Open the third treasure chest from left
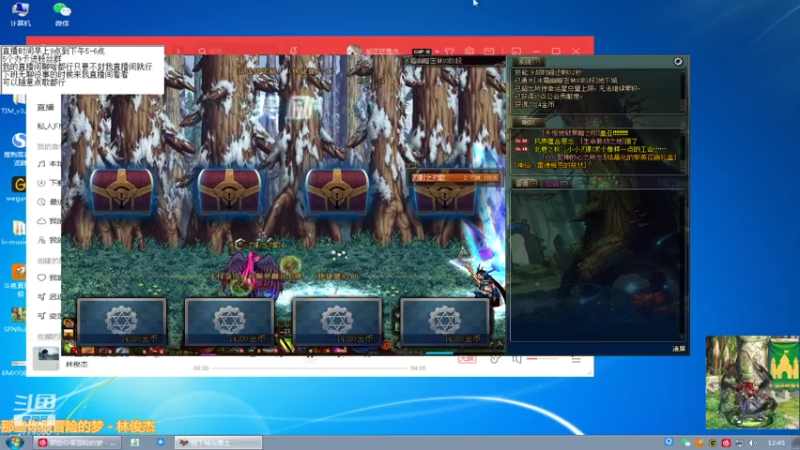This screenshot has width=800, height=450. click(337, 191)
